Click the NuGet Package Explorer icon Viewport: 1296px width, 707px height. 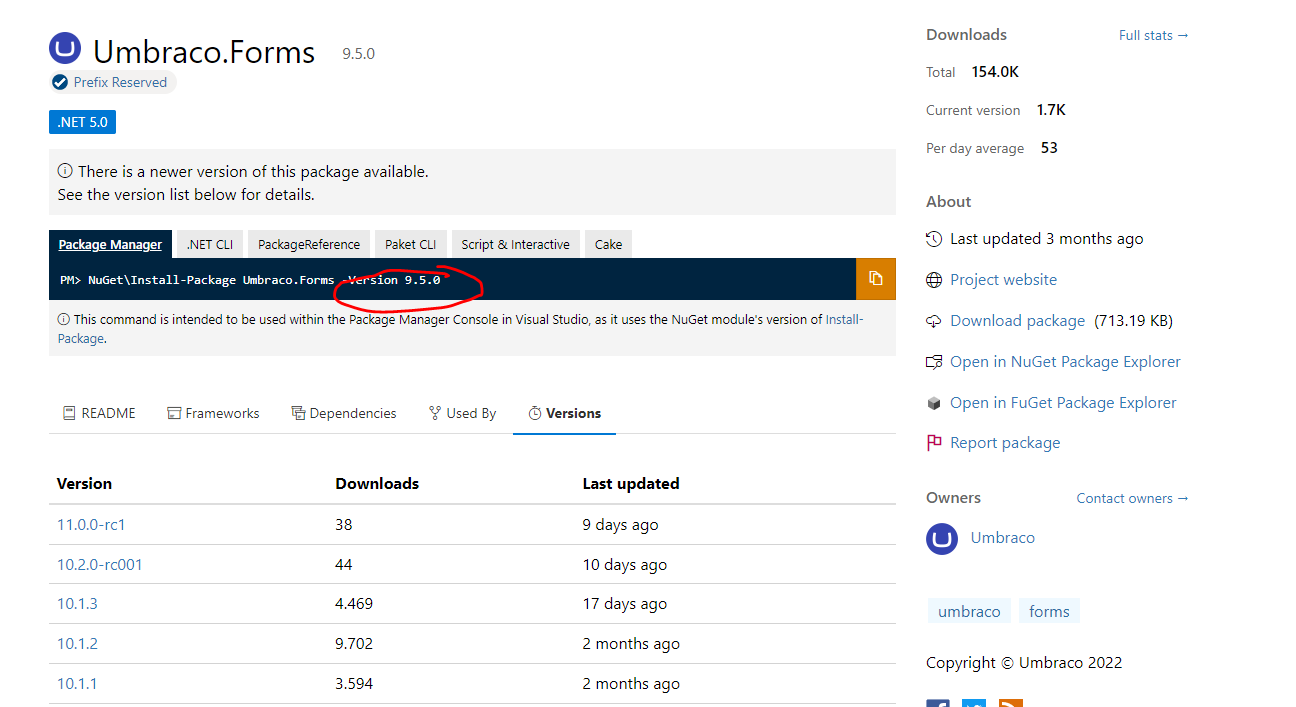click(x=934, y=362)
